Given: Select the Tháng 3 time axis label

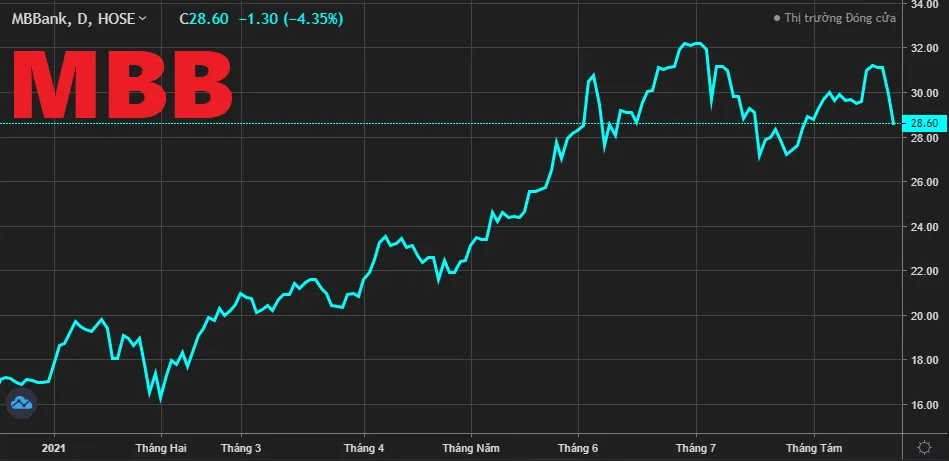Looking at the screenshot, I should (x=241, y=448).
